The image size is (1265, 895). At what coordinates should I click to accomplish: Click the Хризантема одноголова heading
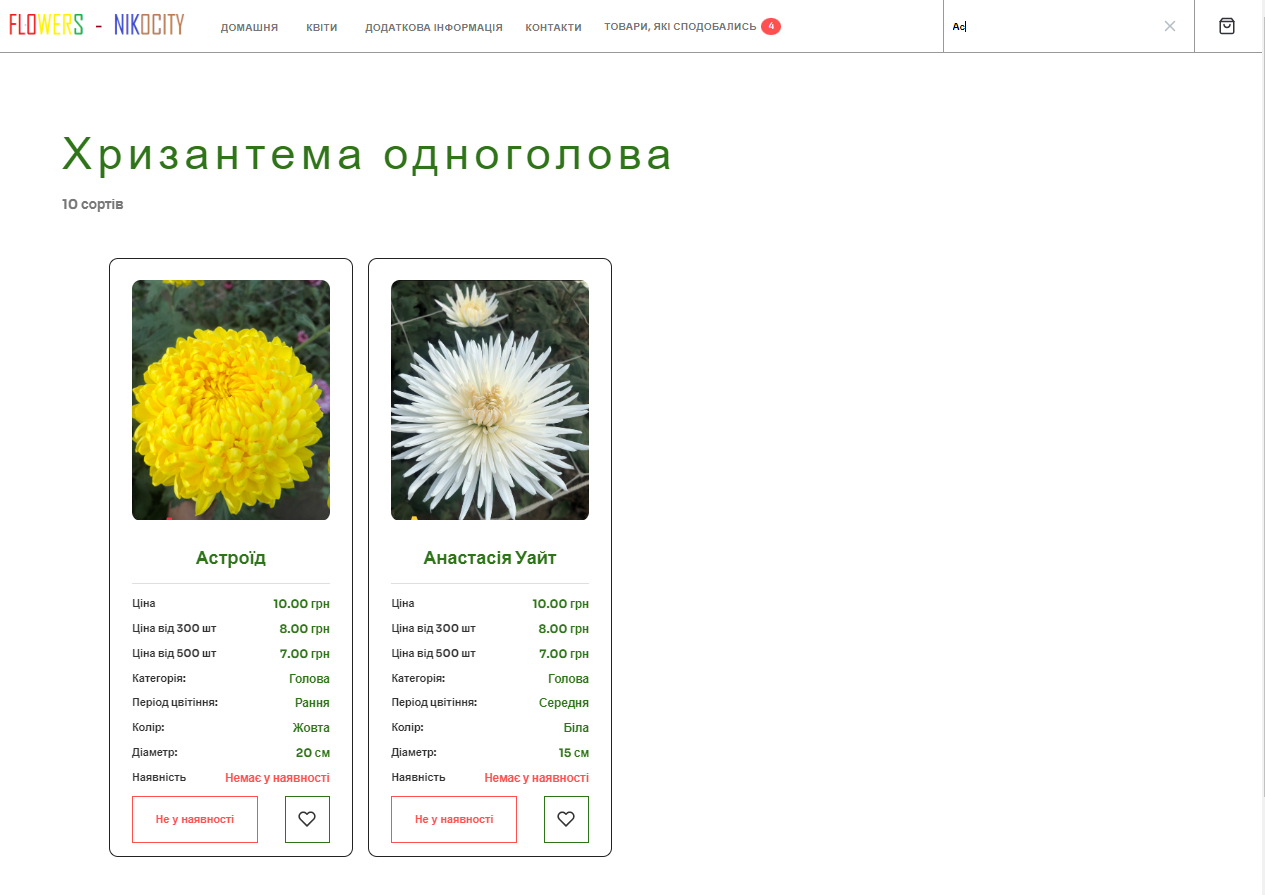367,155
